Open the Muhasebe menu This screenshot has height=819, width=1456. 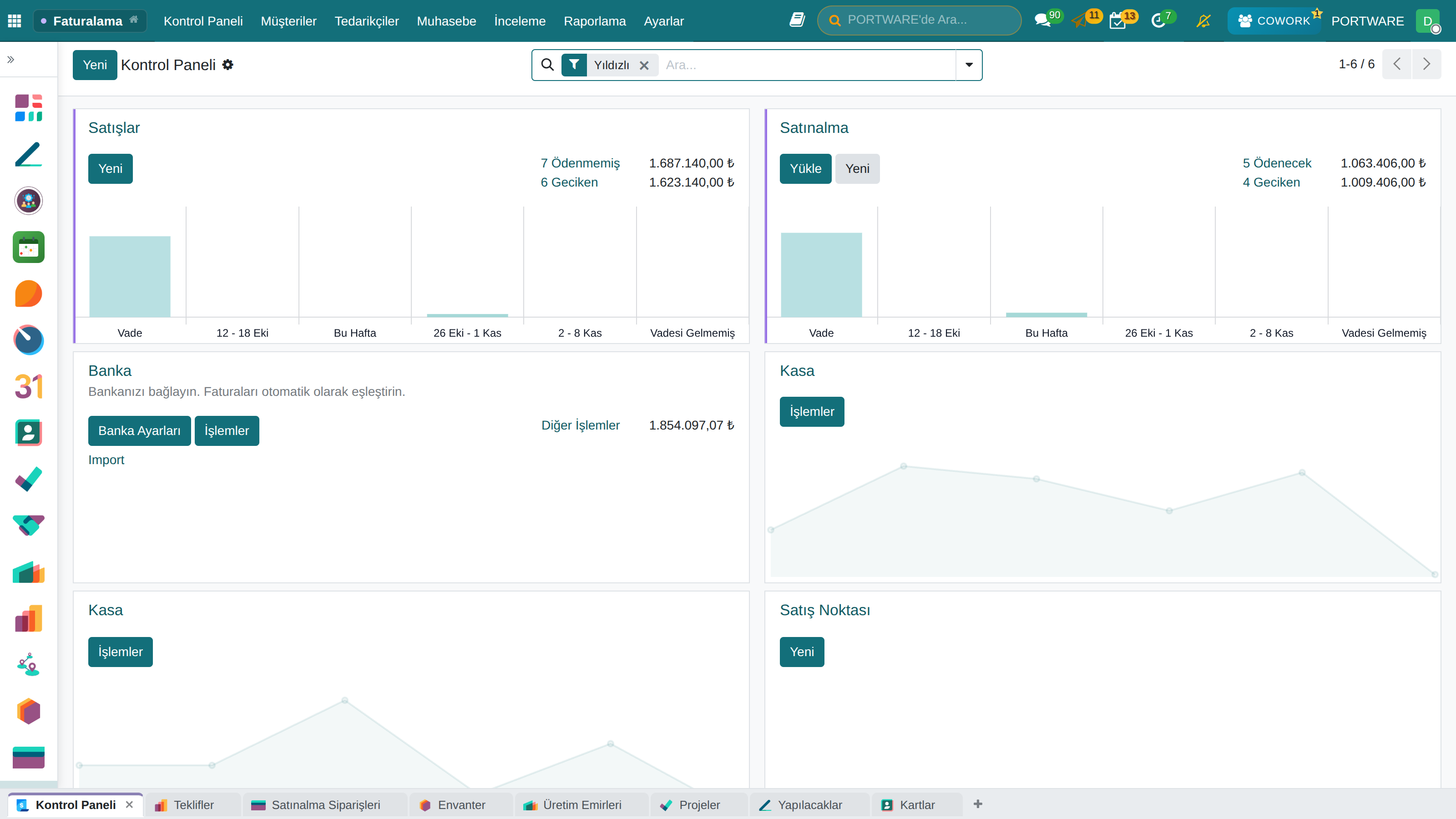(x=446, y=21)
